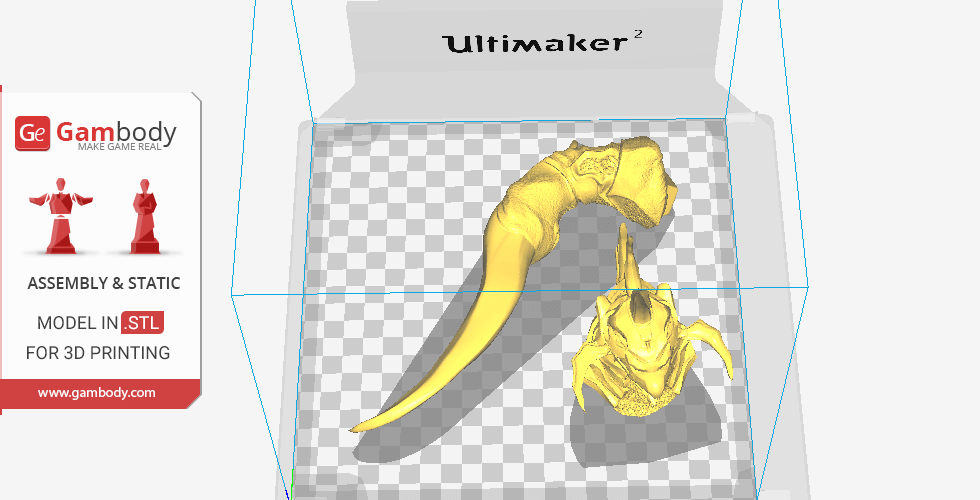Click the FOR 3D PRINTING text

(x=97, y=353)
